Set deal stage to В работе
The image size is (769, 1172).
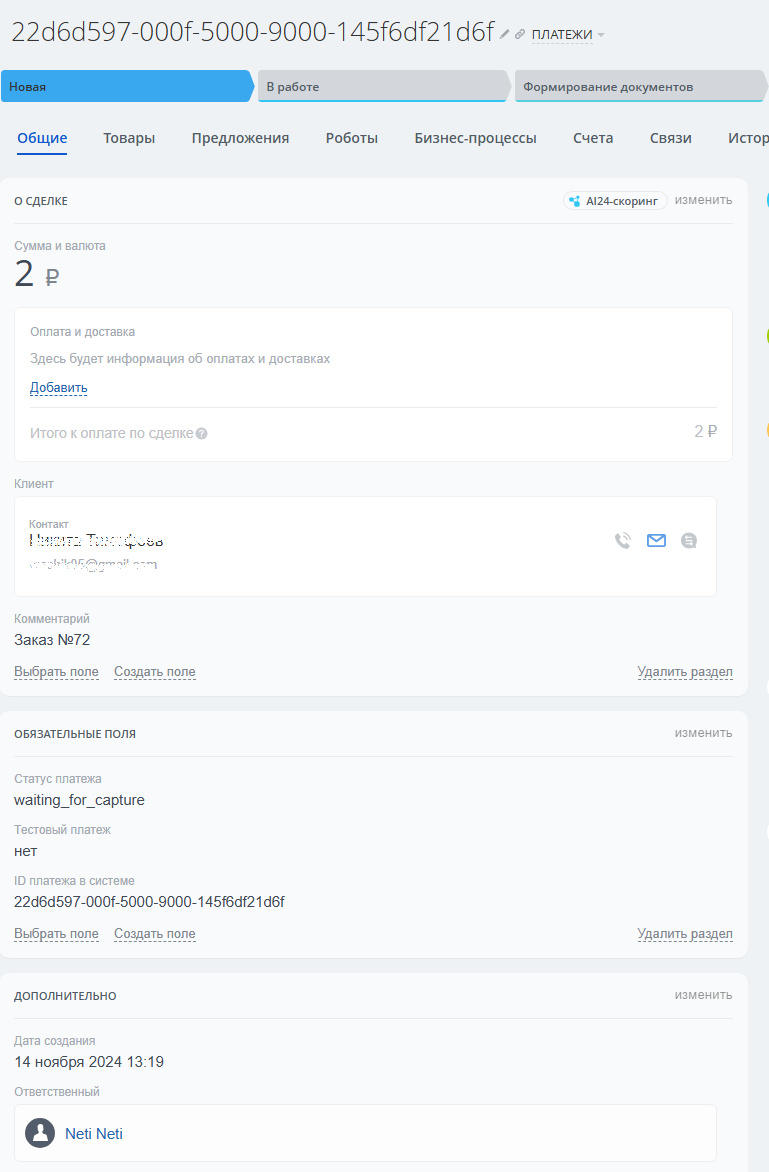[x=383, y=87]
